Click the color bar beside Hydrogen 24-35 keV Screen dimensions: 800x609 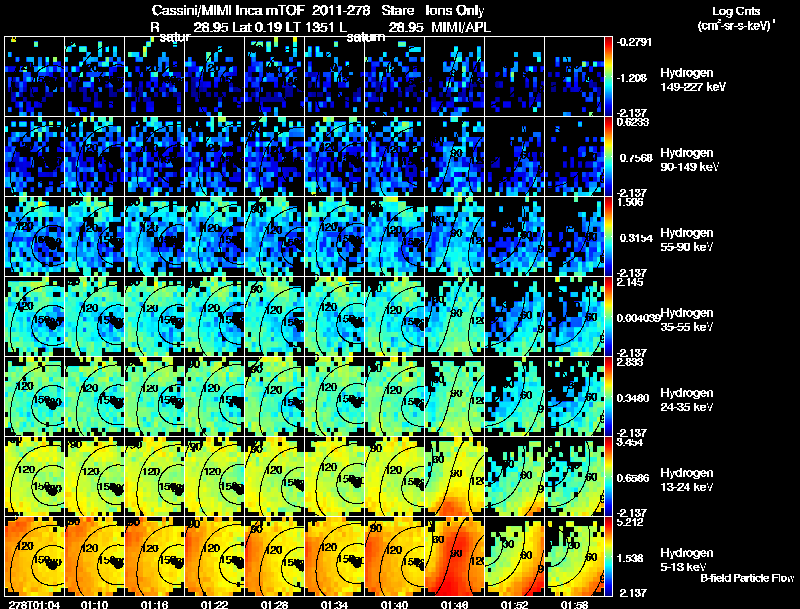coord(608,397)
